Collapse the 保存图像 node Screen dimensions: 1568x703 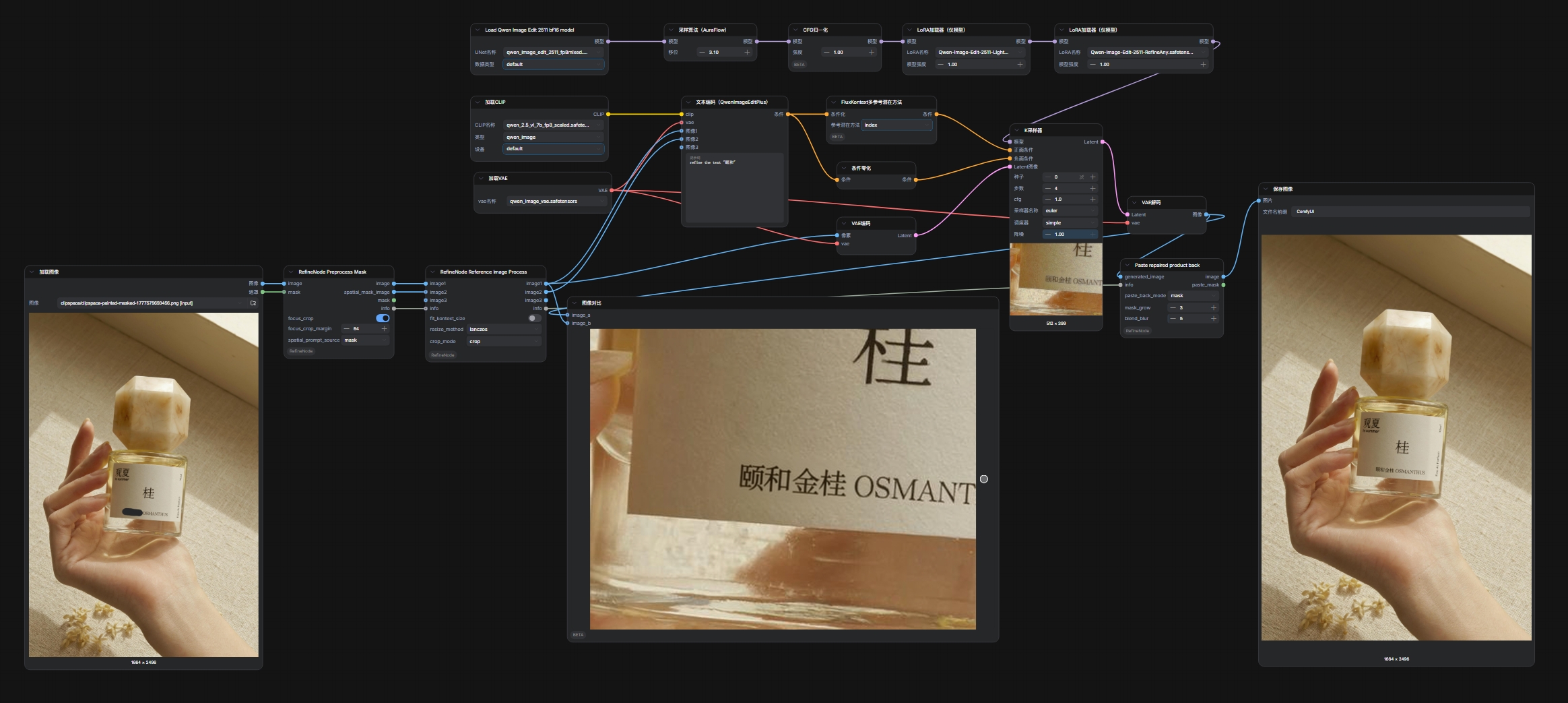pyautogui.click(x=1266, y=189)
